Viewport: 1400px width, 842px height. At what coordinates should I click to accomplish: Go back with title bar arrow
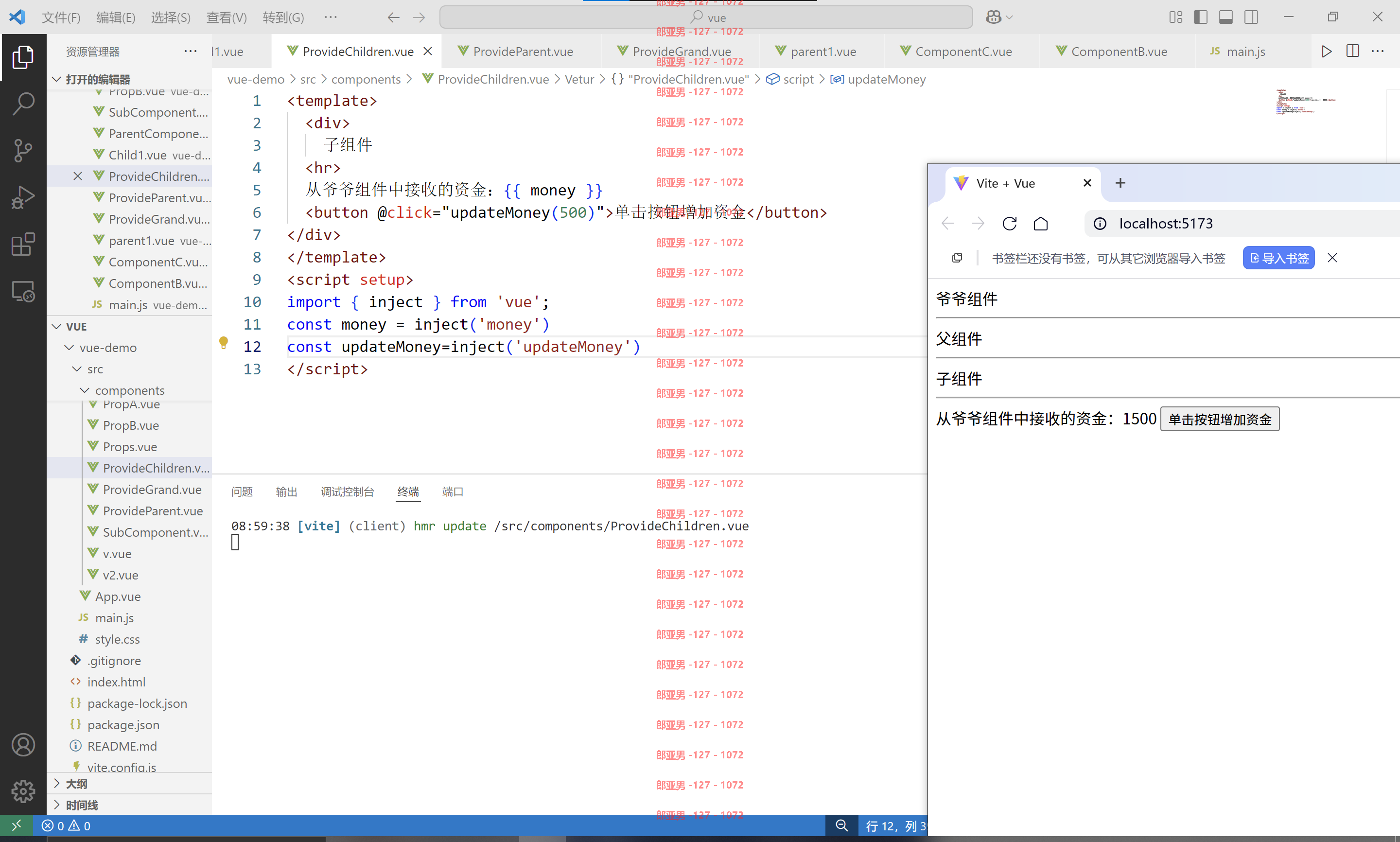[393, 18]
